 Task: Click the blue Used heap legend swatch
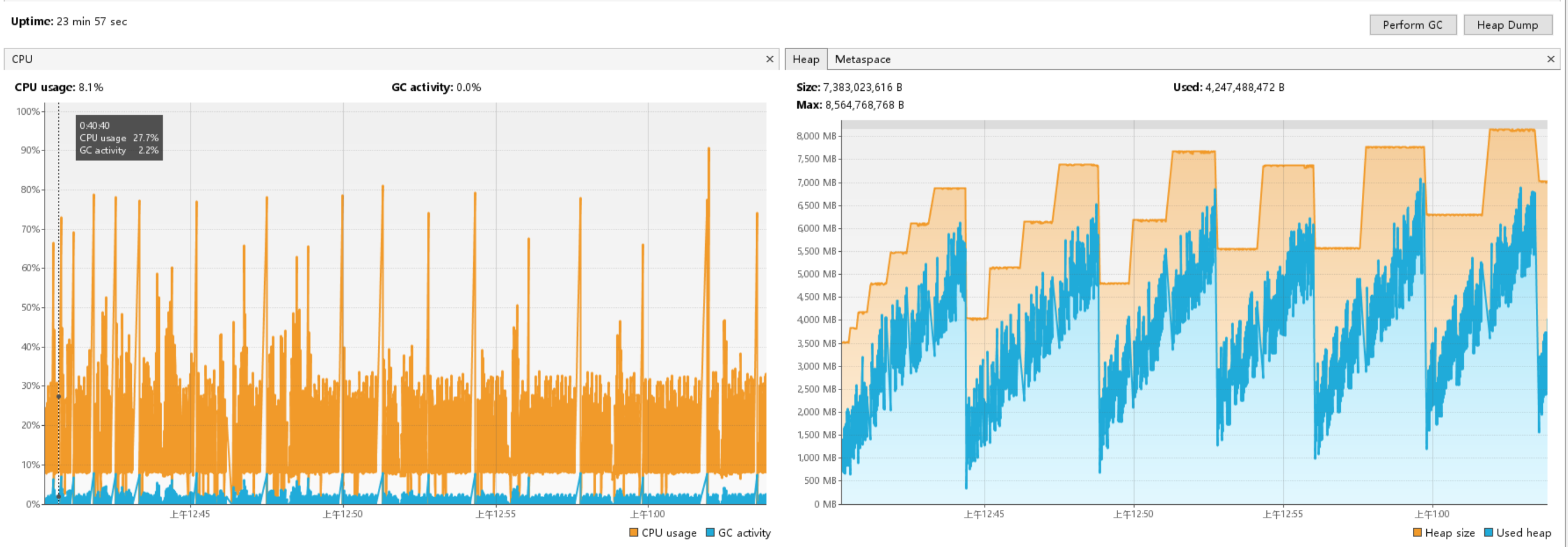[x=1488, y=532]
